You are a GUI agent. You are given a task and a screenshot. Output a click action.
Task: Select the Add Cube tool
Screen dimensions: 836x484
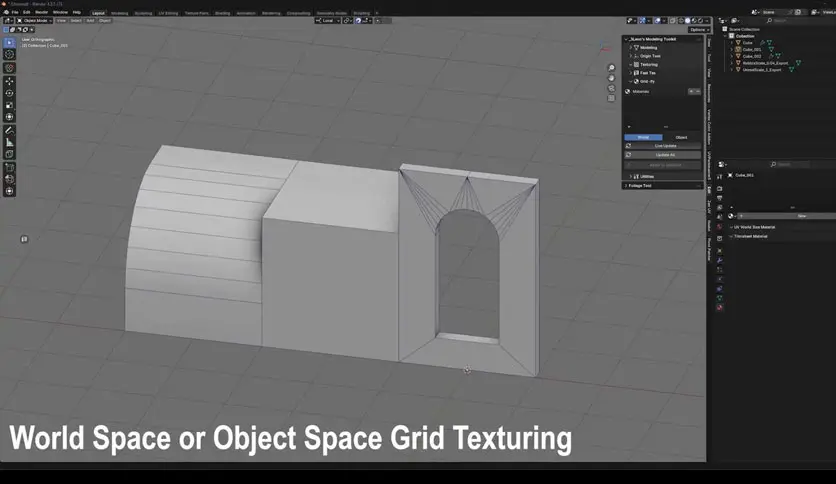(10, 155)
